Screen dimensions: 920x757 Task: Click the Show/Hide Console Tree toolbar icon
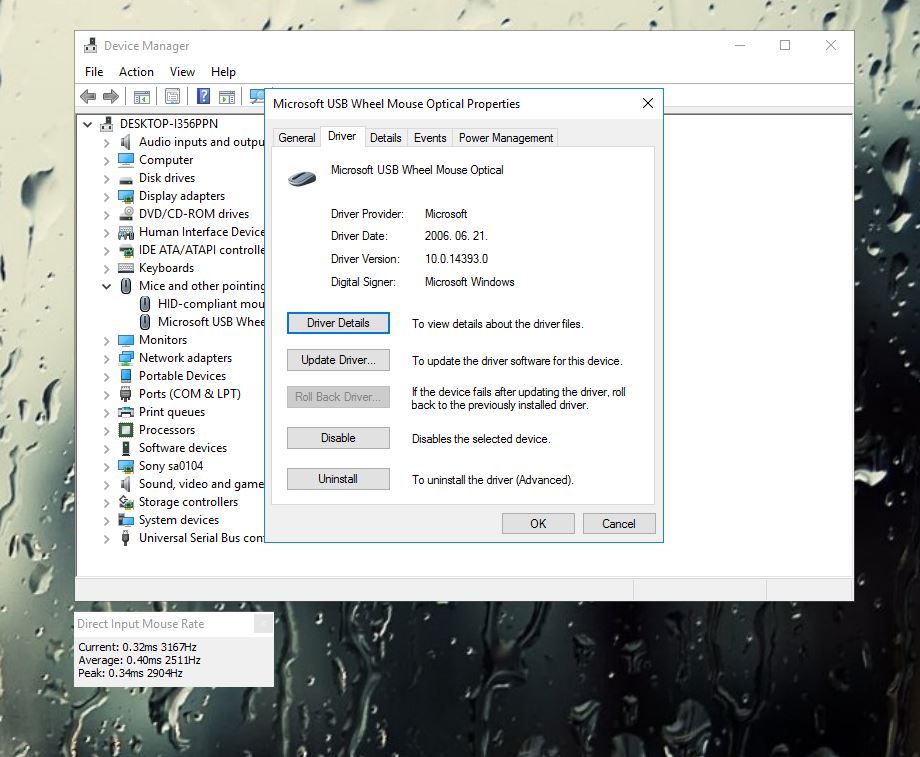pyautogui.click(x=142, y=96)
